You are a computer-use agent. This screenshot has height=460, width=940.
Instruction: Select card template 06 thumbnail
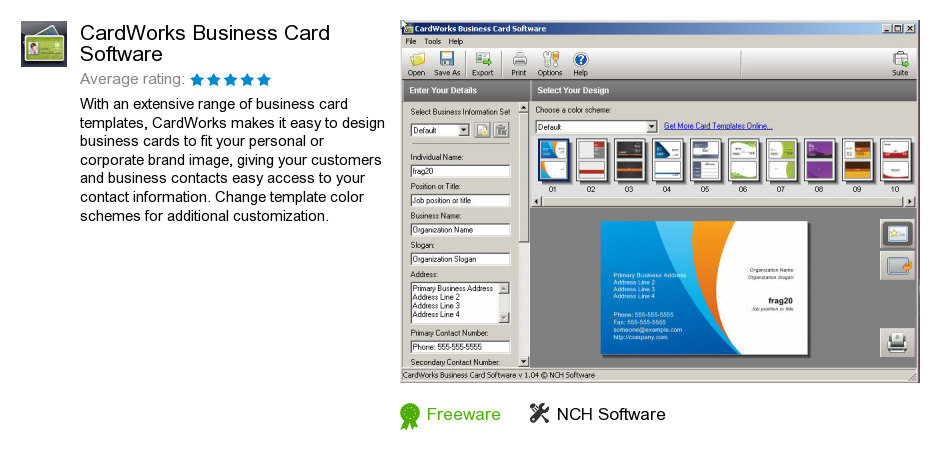(743, 160)
